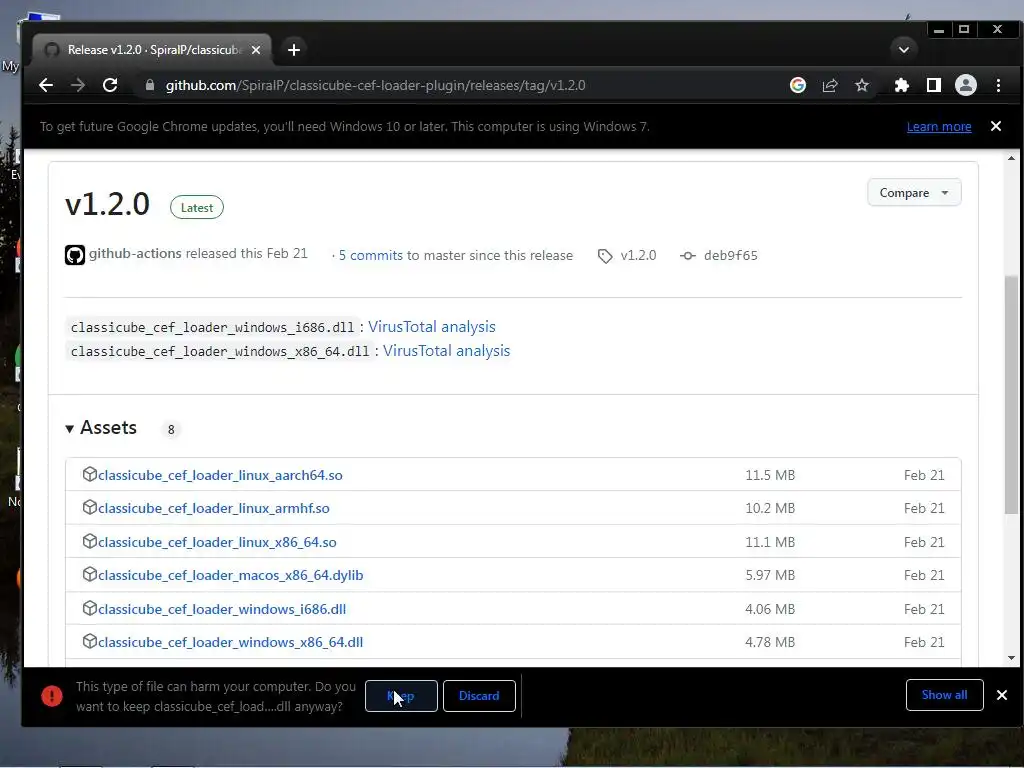Click package icon of linux_armhf.so asset
1024x768 pixels.
[x=90, y=507]
